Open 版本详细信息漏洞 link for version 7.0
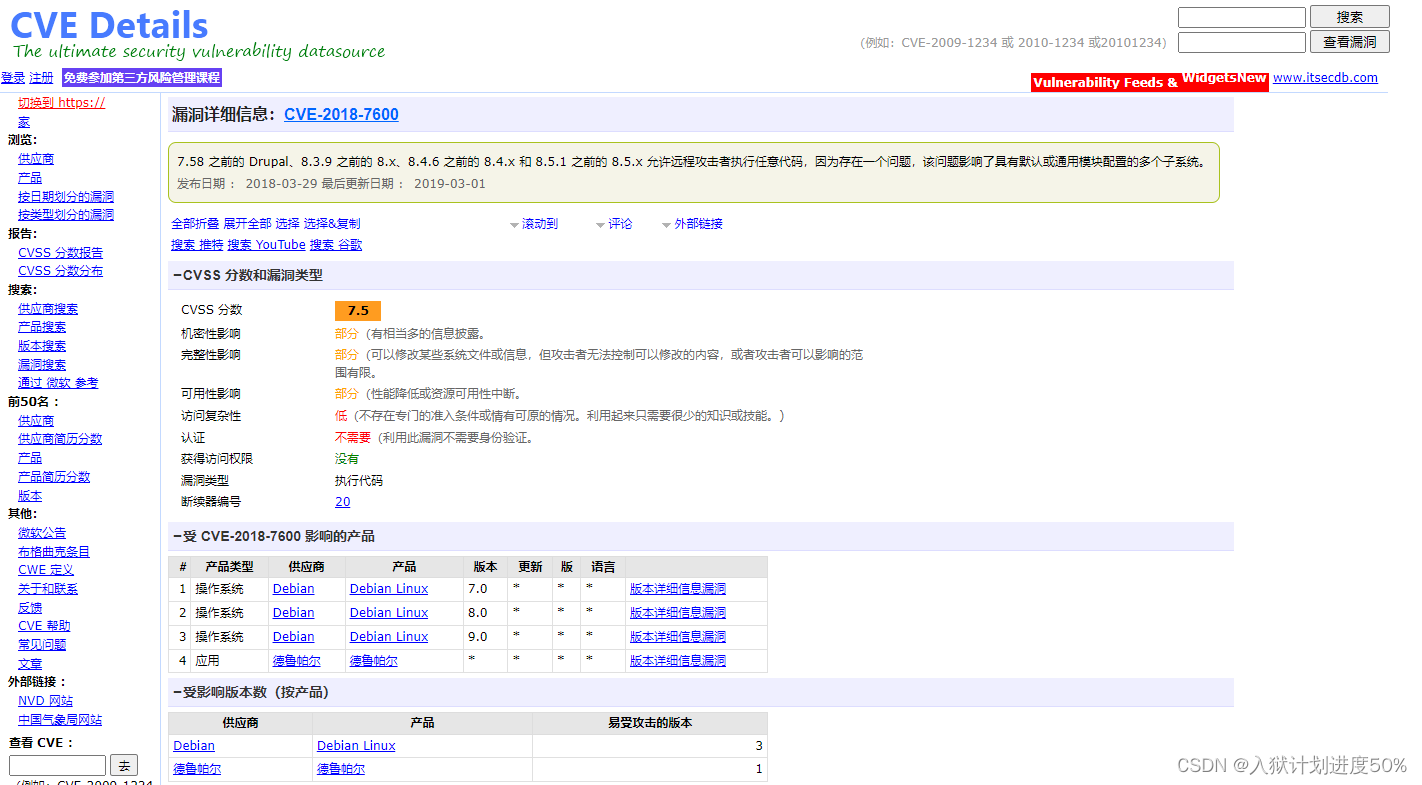1422x785 pixels. pyautogui.click(x=678, y=589)
